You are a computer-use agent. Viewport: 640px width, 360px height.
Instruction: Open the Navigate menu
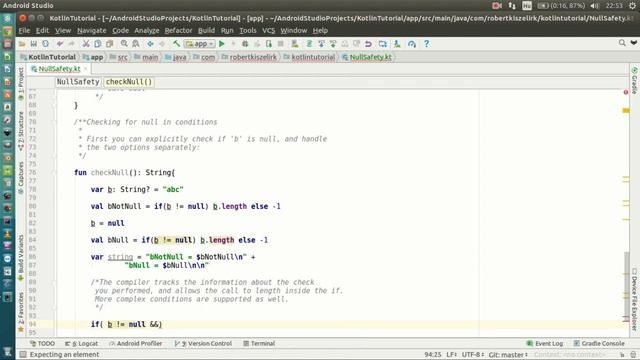click(91, 31)
